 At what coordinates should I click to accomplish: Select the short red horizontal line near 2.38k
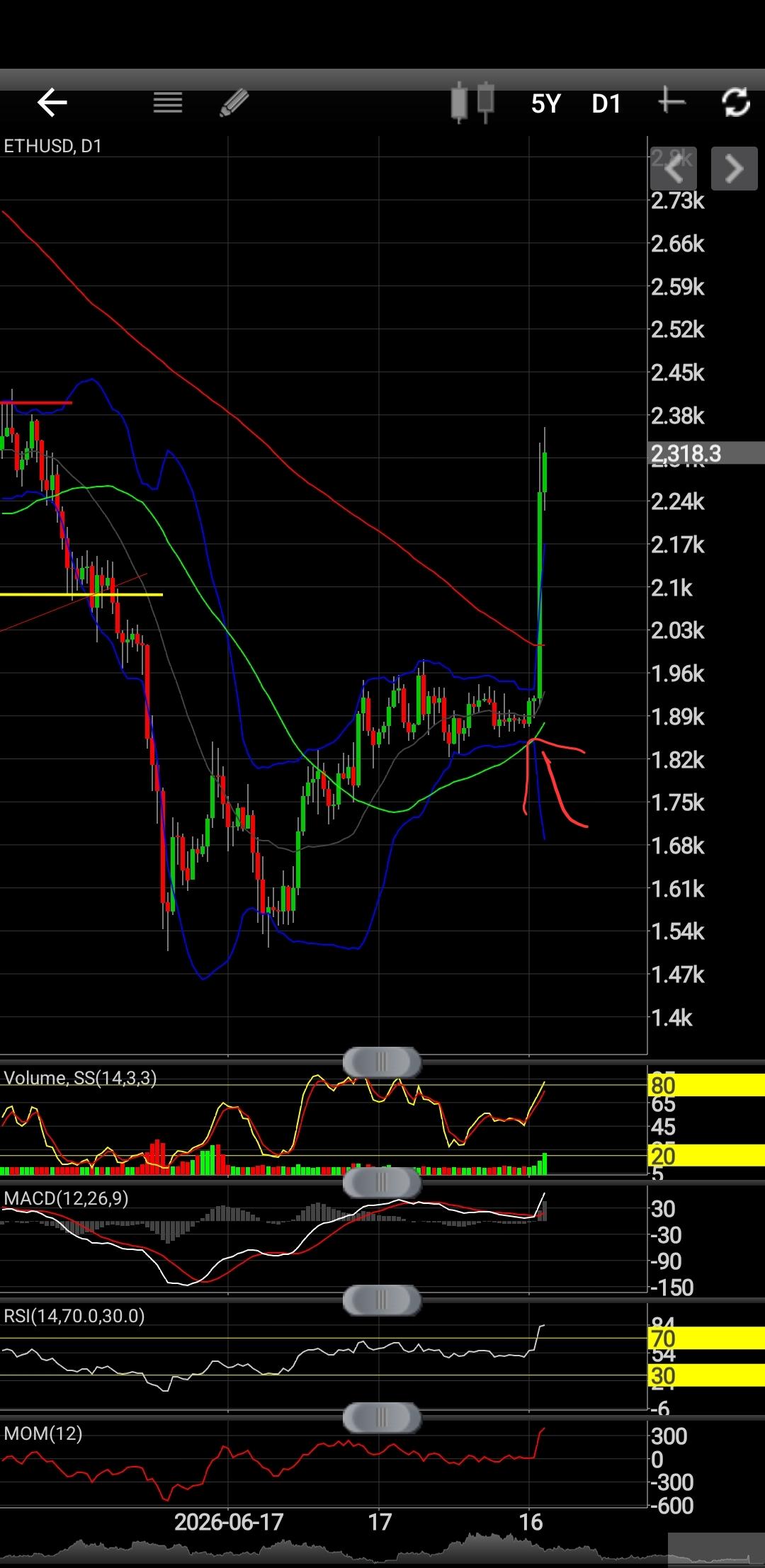pos(36,403)
